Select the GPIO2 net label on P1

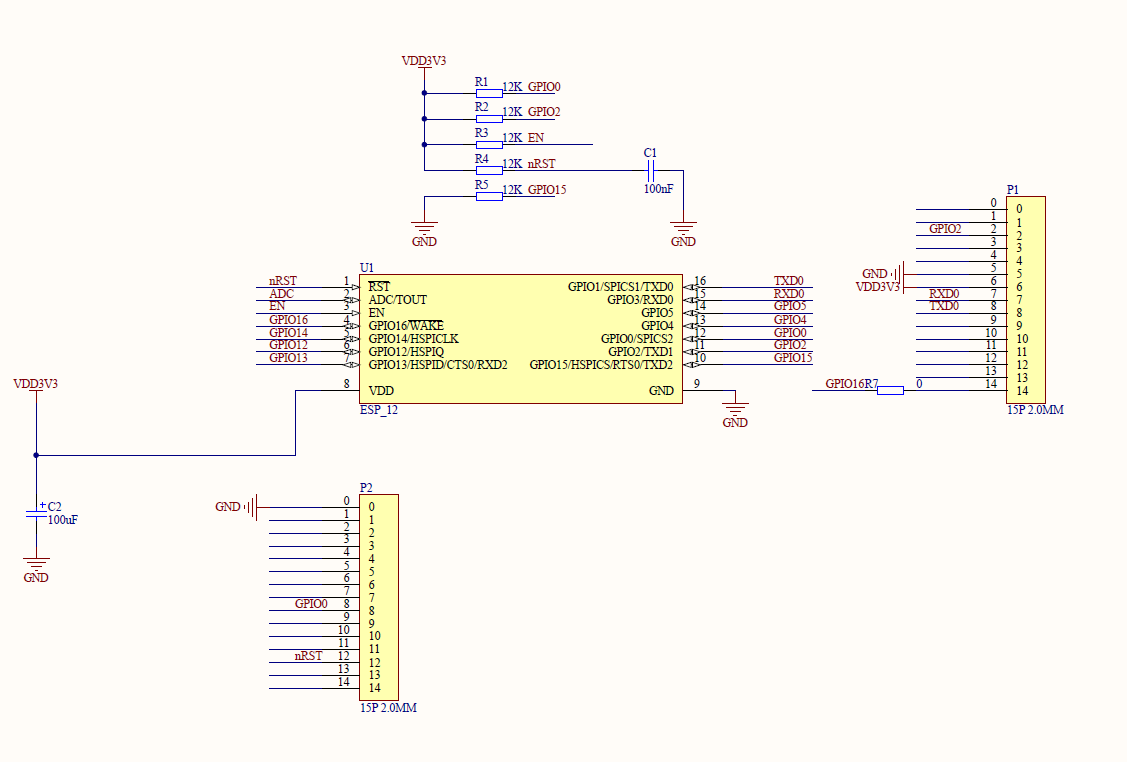click(945, 229)
